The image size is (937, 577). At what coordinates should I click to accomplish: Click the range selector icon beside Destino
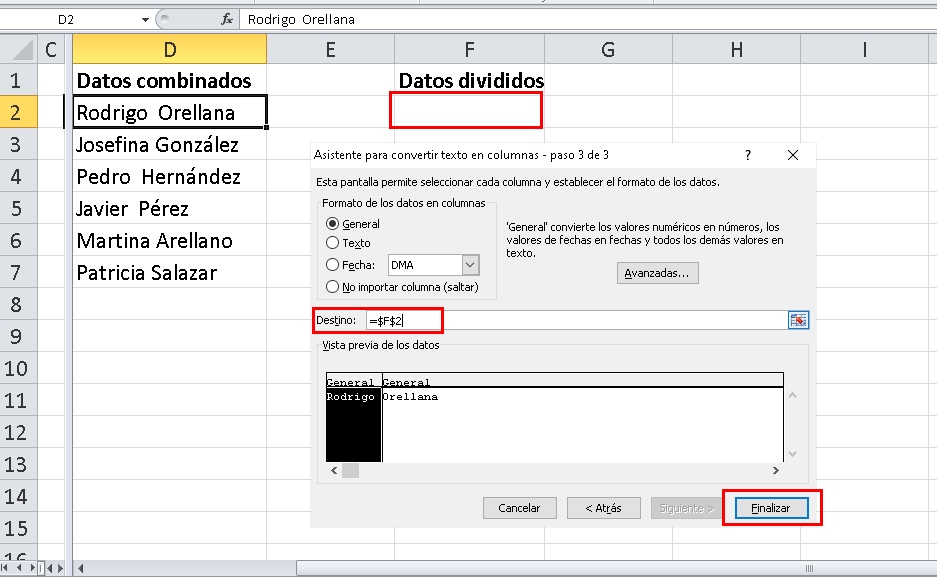796,320
